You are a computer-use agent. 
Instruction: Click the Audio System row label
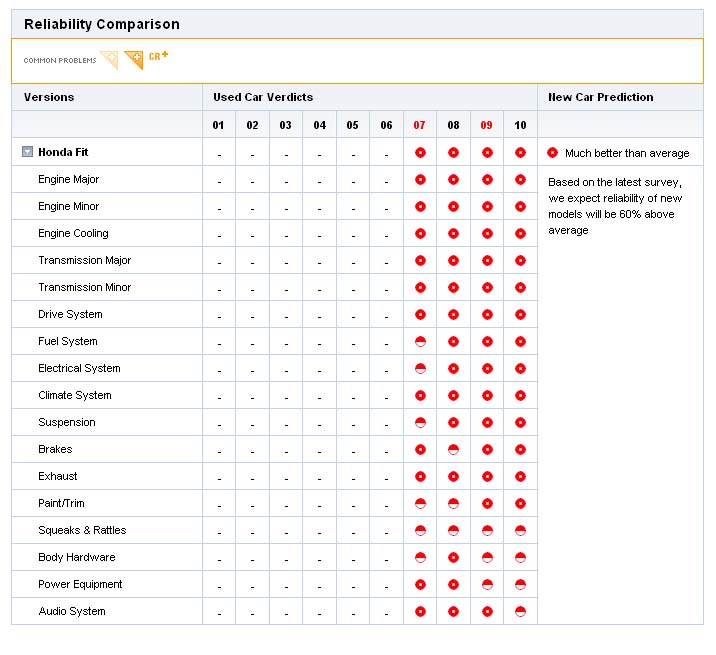pos(72,611)
